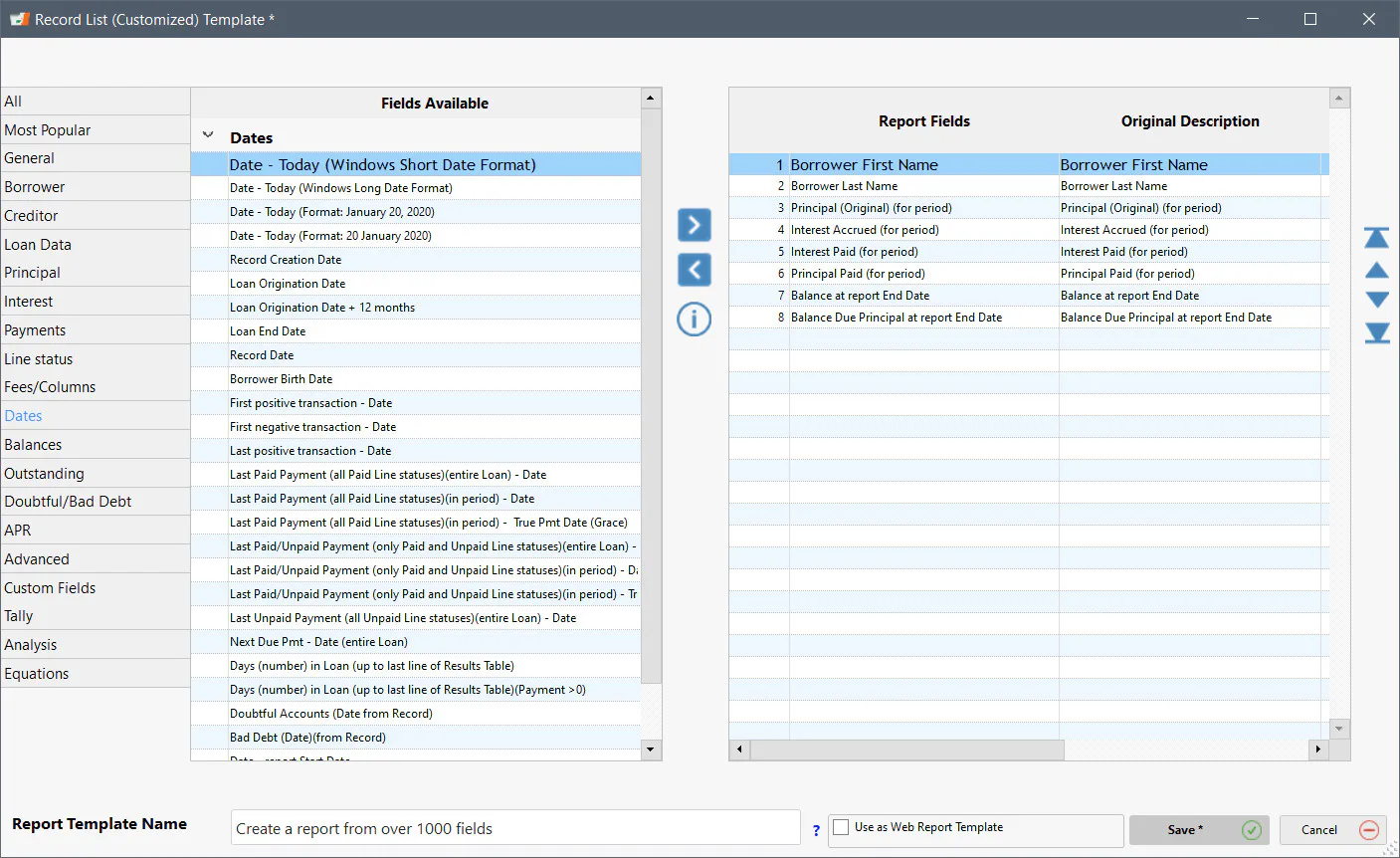Move report field down one position
This screenshot has width=1400, height=858.
point(1377,300)
